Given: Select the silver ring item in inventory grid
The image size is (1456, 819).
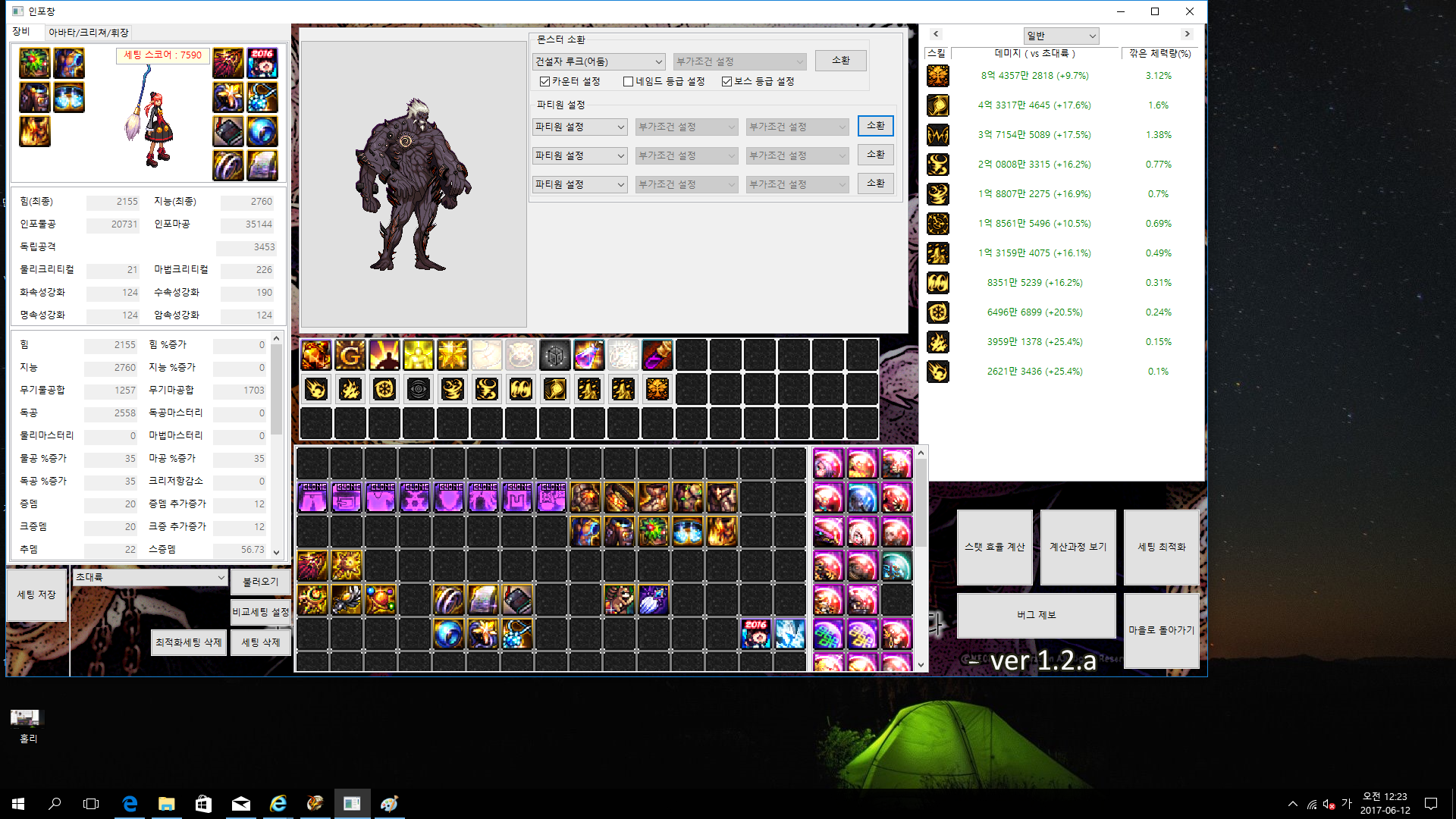Looking at the screenshot, I should (449, 600).
